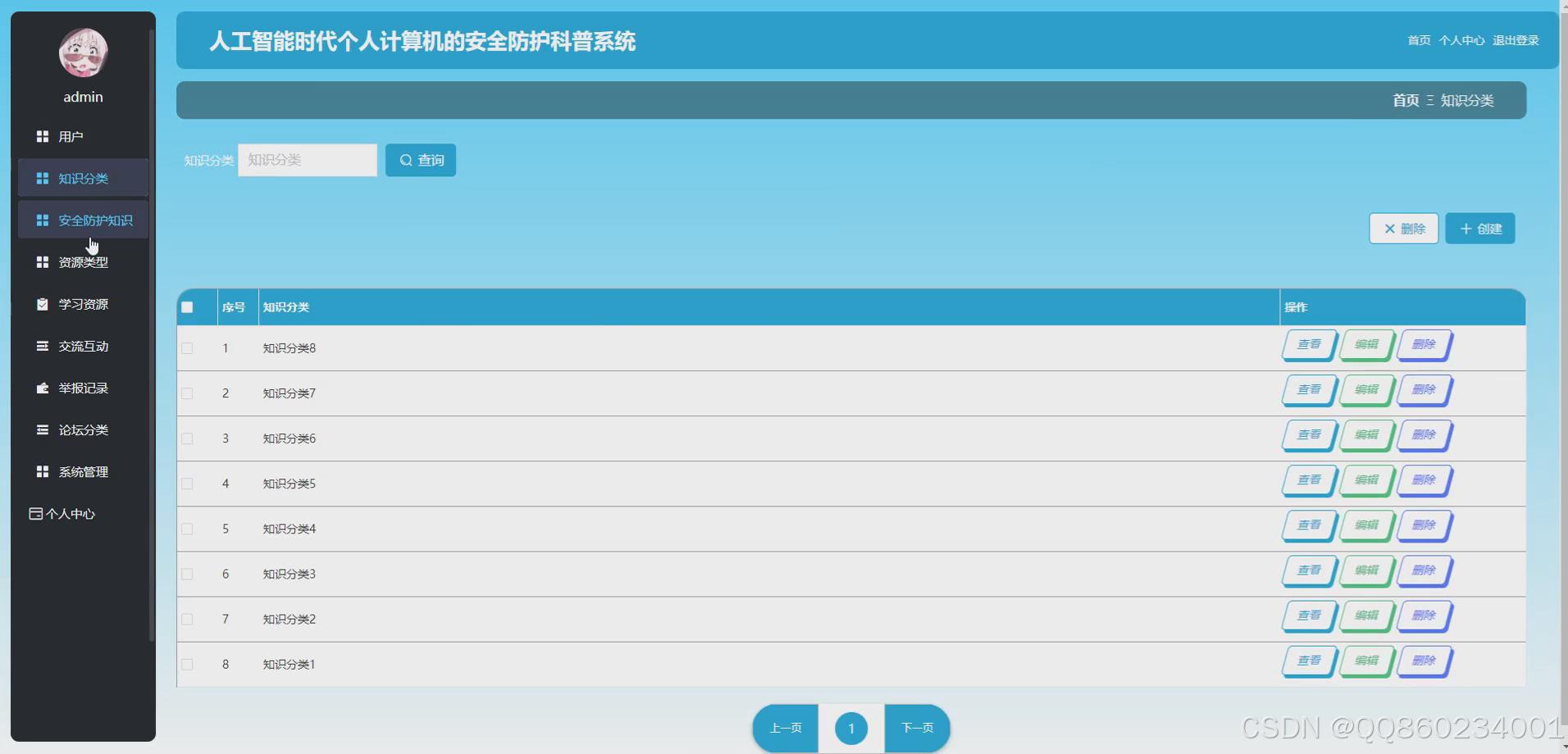This screenshot has width=1568, height=754.
Task: Click the 知识分类2 cell text
Action: 289,619
